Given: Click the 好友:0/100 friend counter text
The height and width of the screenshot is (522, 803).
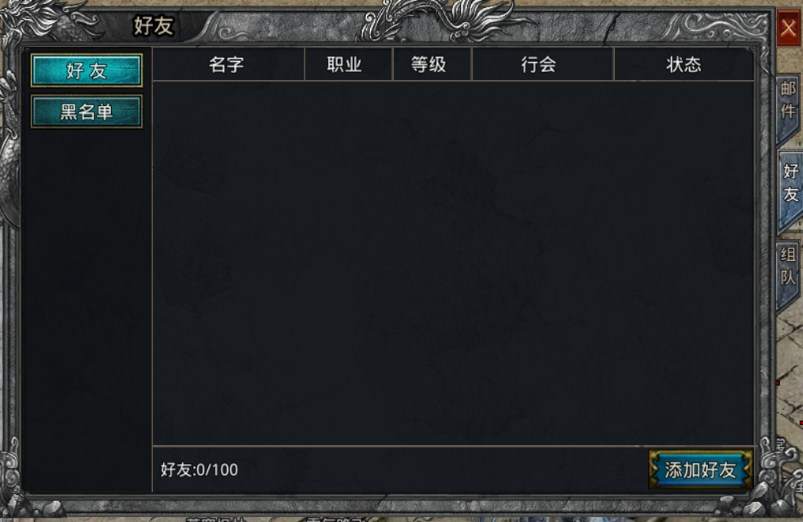Looking at the screenshot, I should 199,469.
